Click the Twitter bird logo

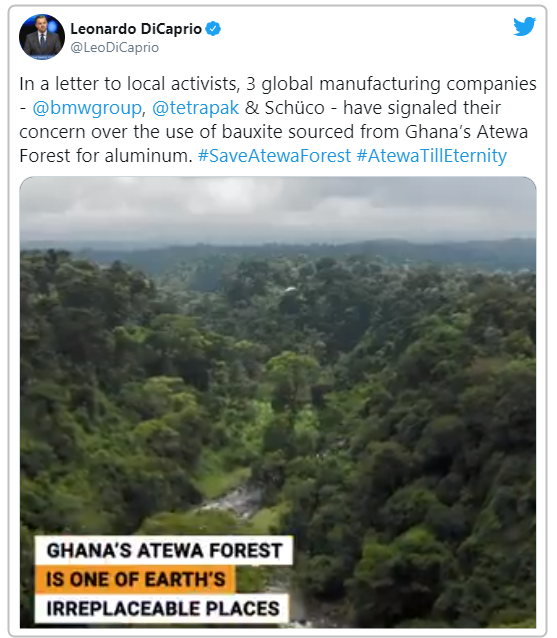pyautogui.click(x=524, y=27)
